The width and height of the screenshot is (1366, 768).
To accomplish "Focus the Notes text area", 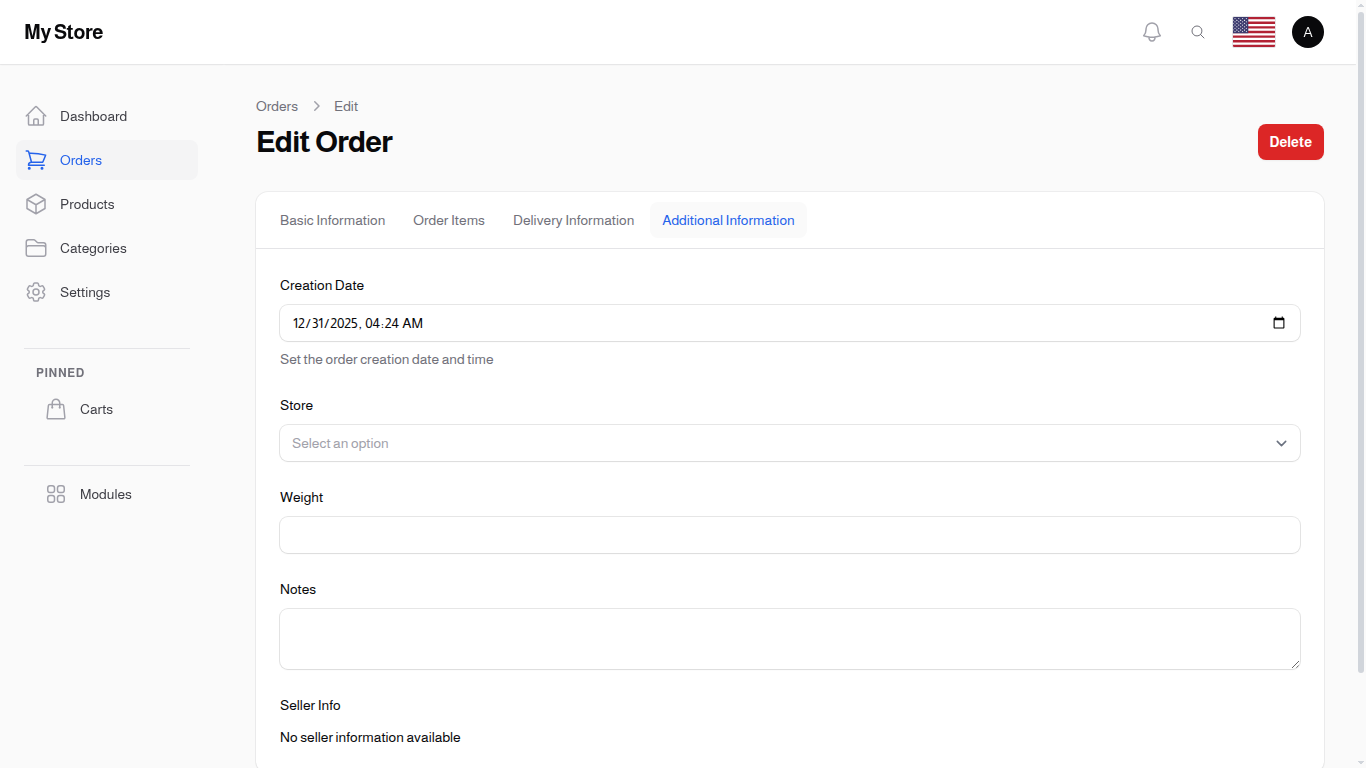I will pyautogui.click(x=789, y=639).
